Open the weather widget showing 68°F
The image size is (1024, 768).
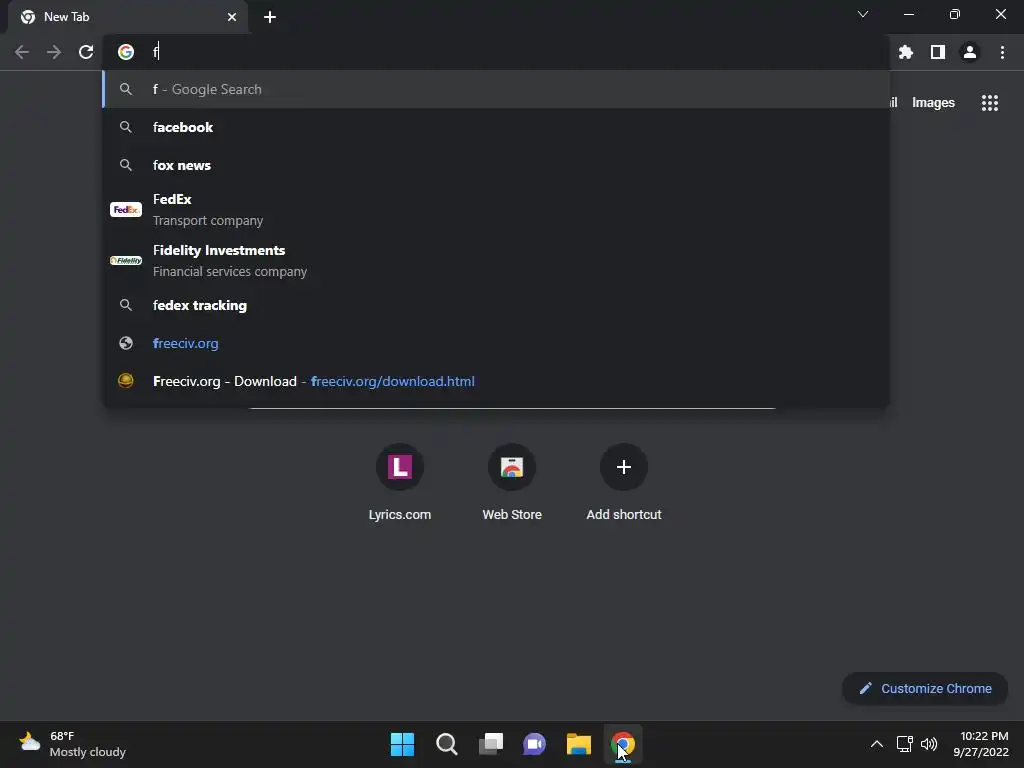(72, 744)
